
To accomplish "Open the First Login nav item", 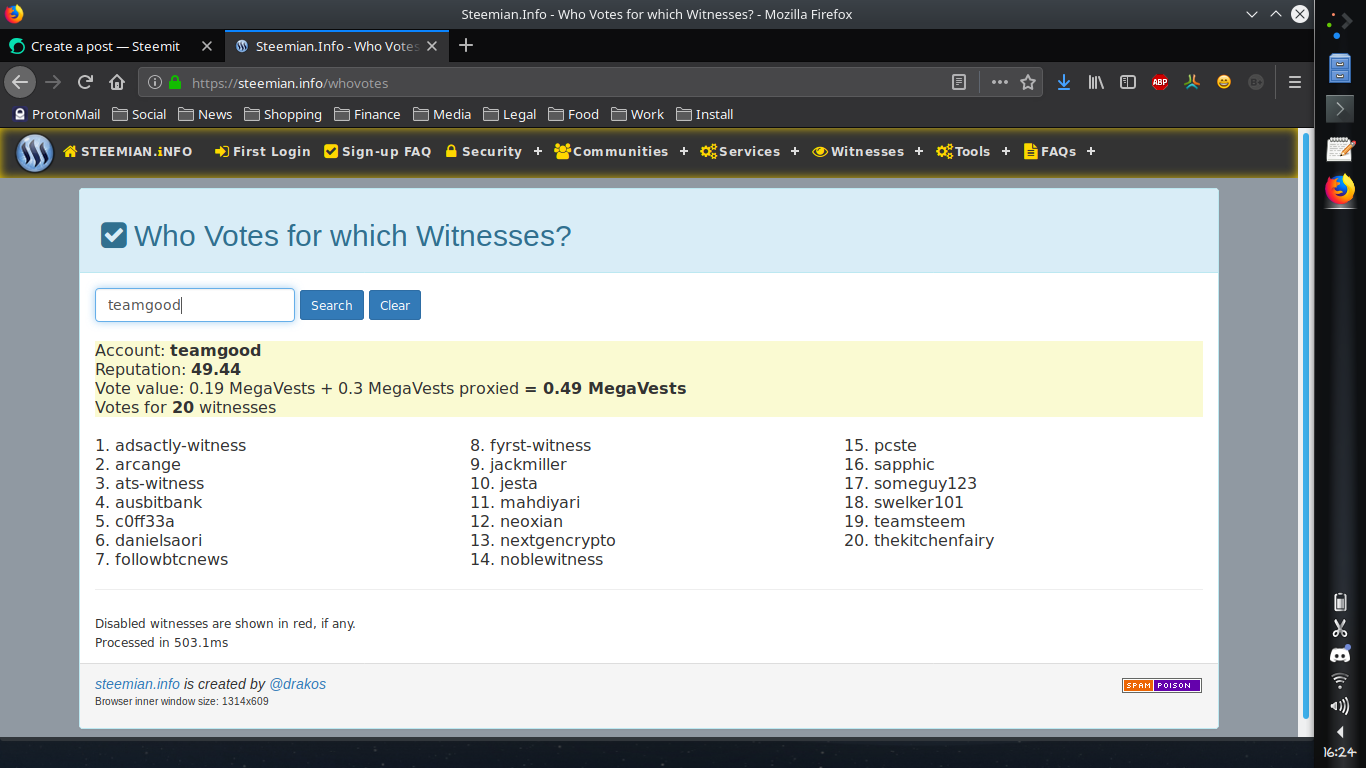I will coord(263,152).
